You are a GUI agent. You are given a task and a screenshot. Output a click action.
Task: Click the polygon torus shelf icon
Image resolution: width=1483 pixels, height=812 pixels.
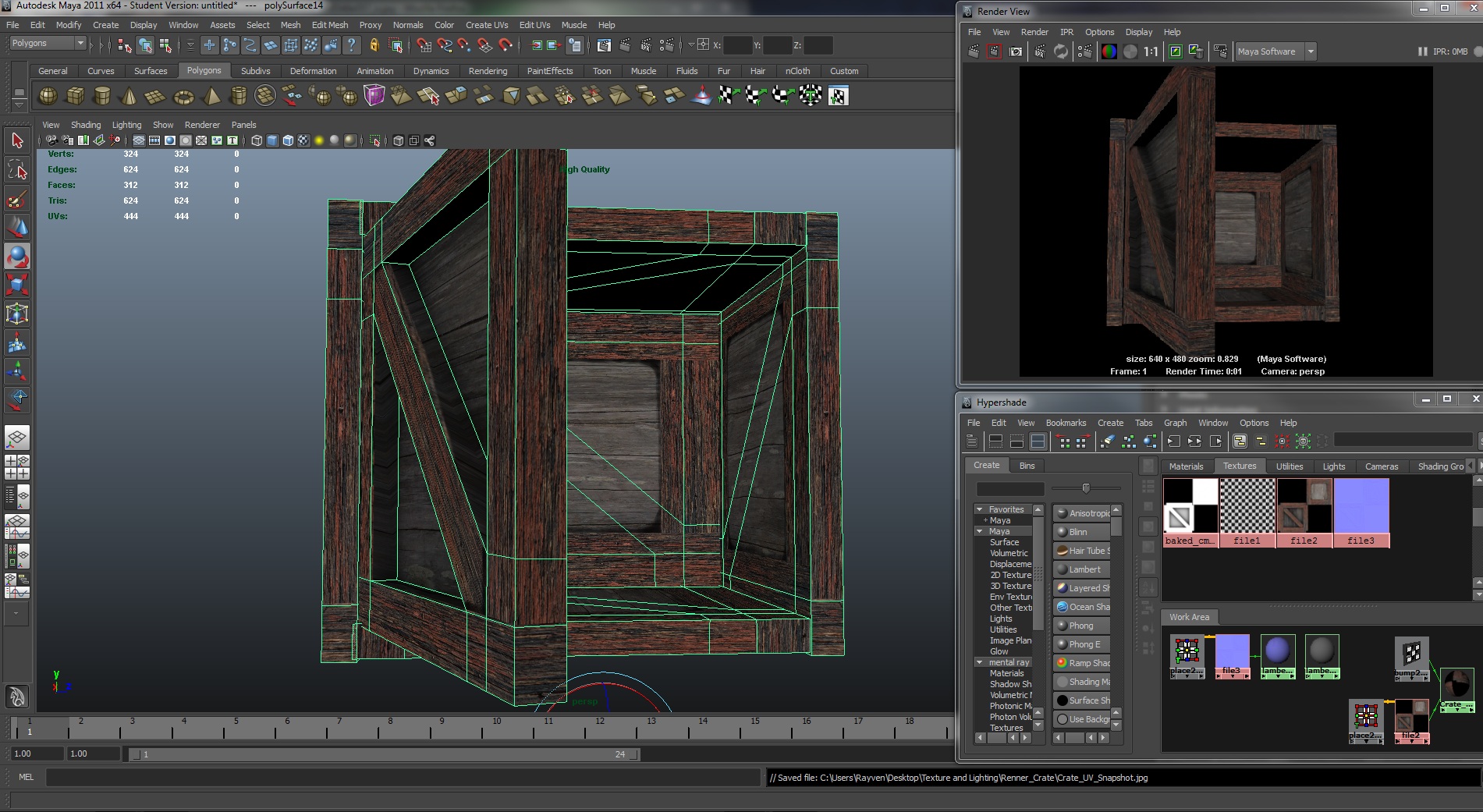pos(183,97)
